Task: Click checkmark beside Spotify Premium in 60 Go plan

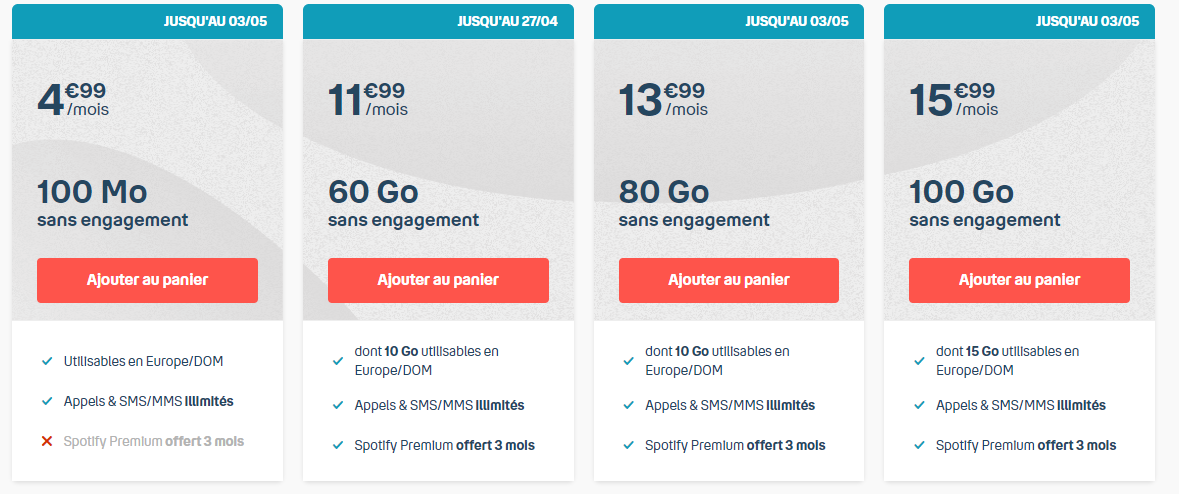Action: [338, 445]
